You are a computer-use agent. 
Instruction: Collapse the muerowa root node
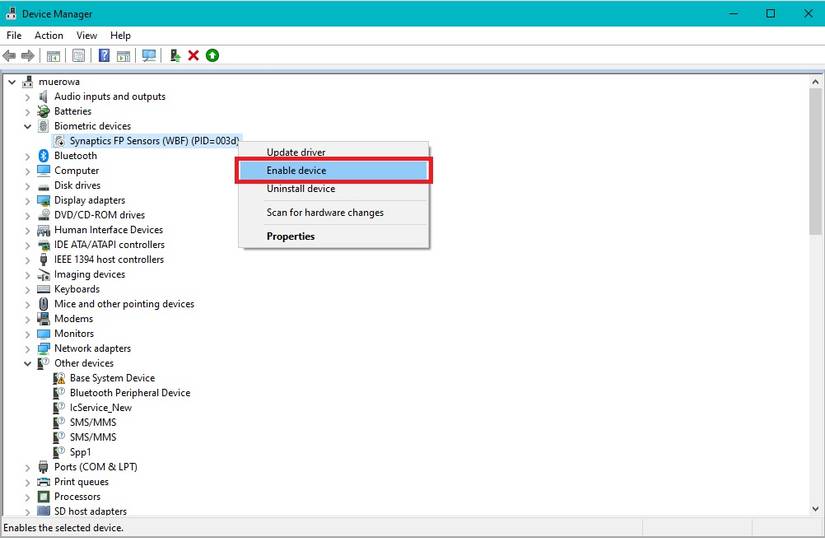(x=12, y=82)
